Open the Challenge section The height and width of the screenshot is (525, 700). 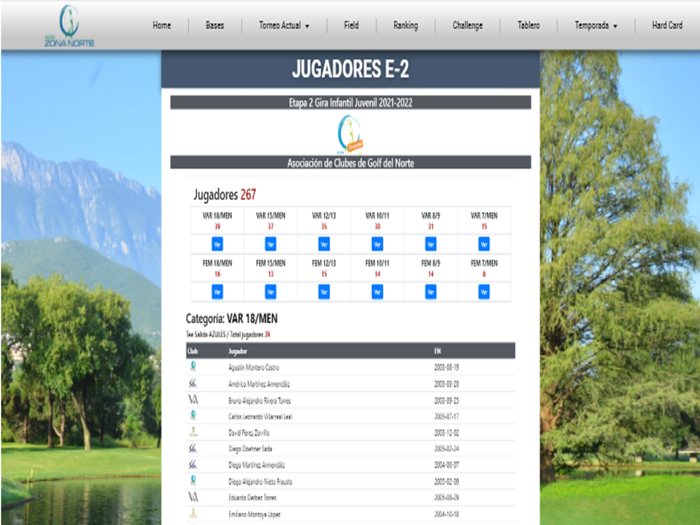coord(467,25)
